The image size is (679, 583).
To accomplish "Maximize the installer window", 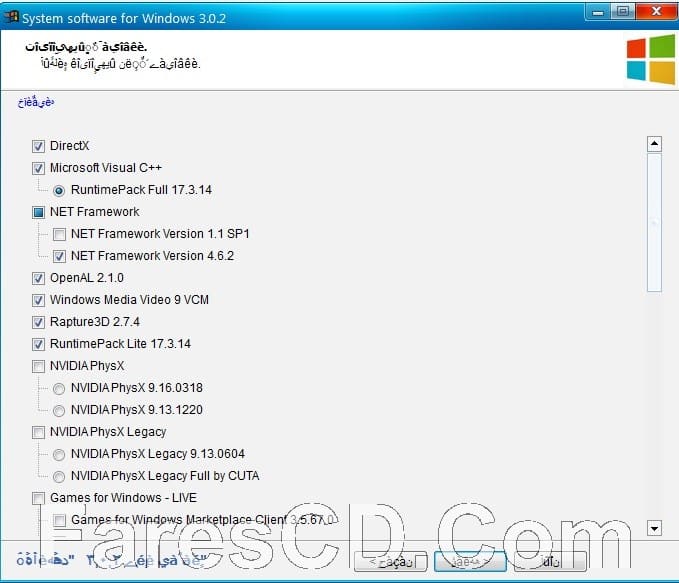I will click(623, 12).
